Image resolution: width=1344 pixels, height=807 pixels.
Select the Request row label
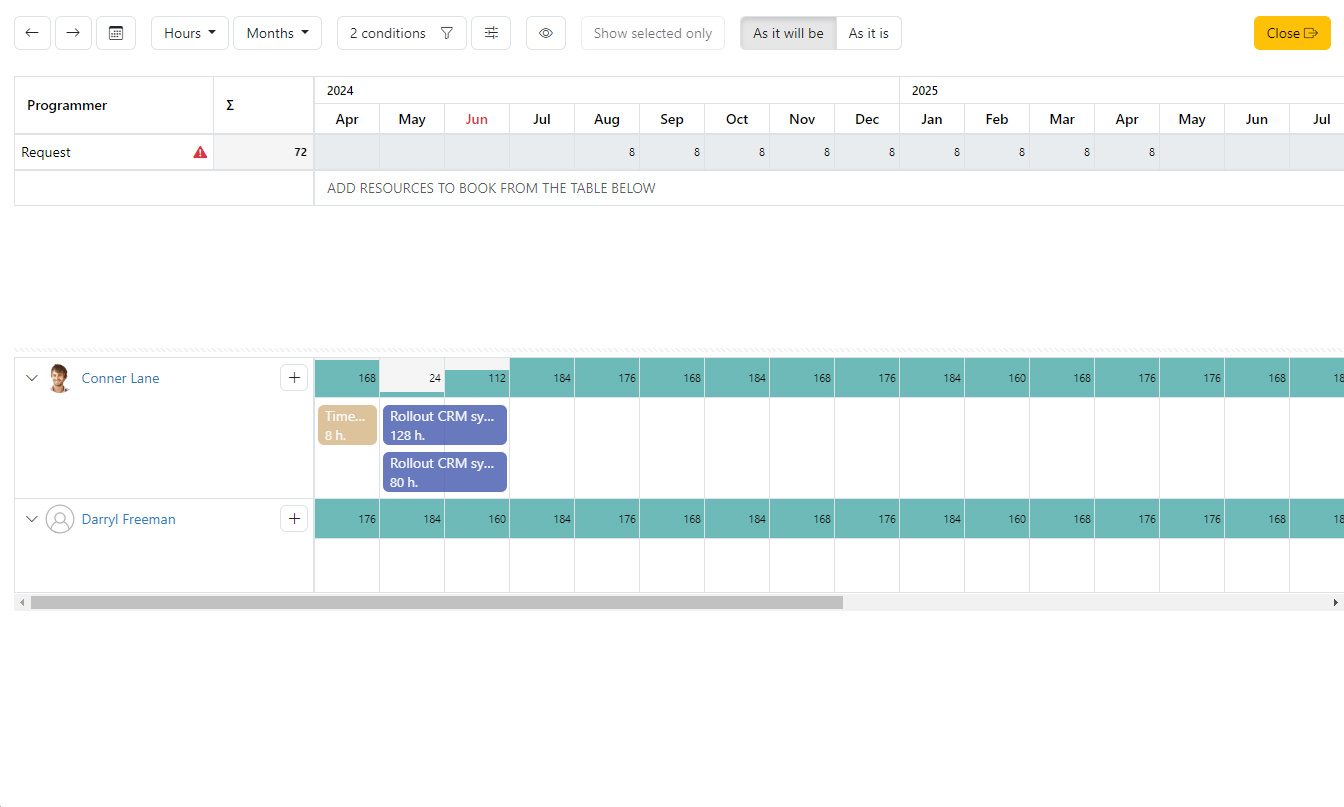click(46, 152)
